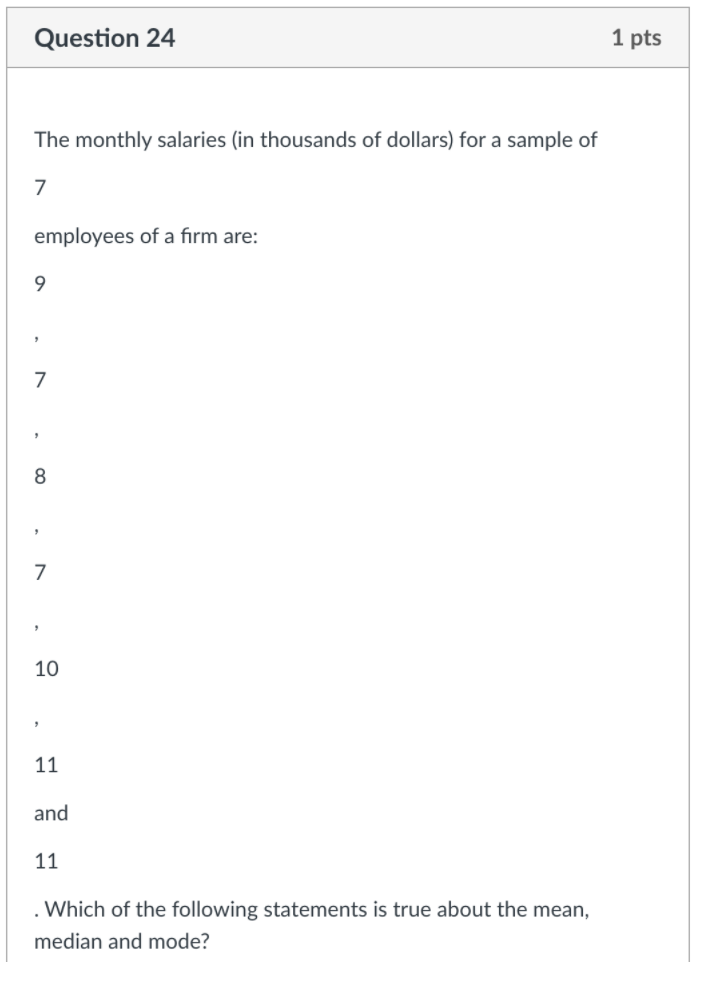Click the text 'employees of a firm are:'

146,236
